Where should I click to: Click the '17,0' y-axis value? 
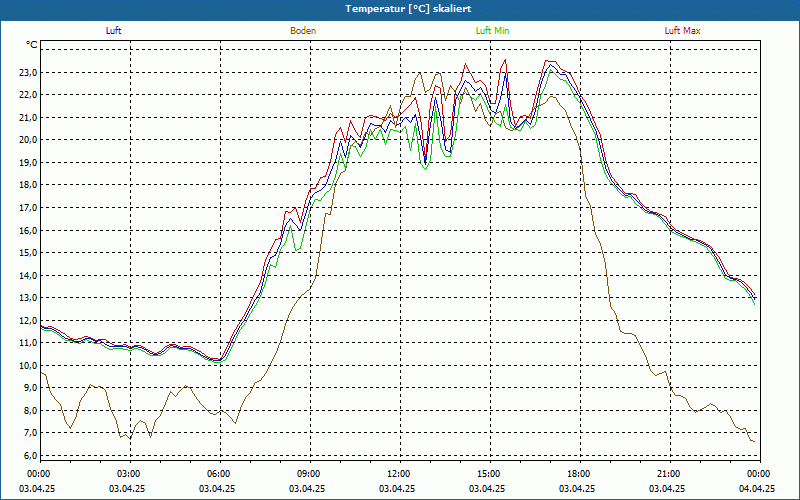[x=28, y=208]
